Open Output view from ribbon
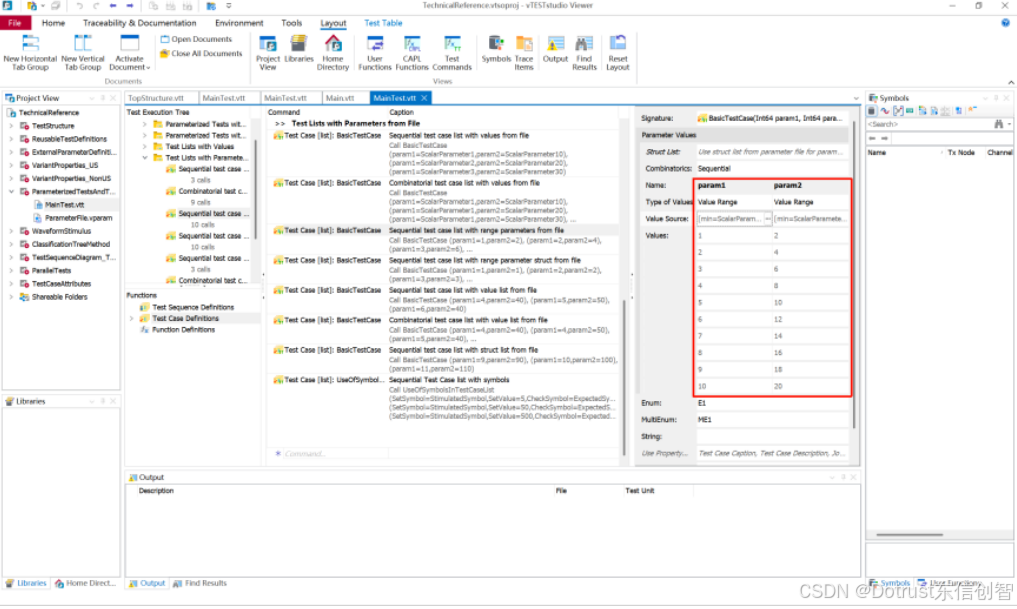The height and width of the screenshot is (609, 1017). [x=555, y=49]
